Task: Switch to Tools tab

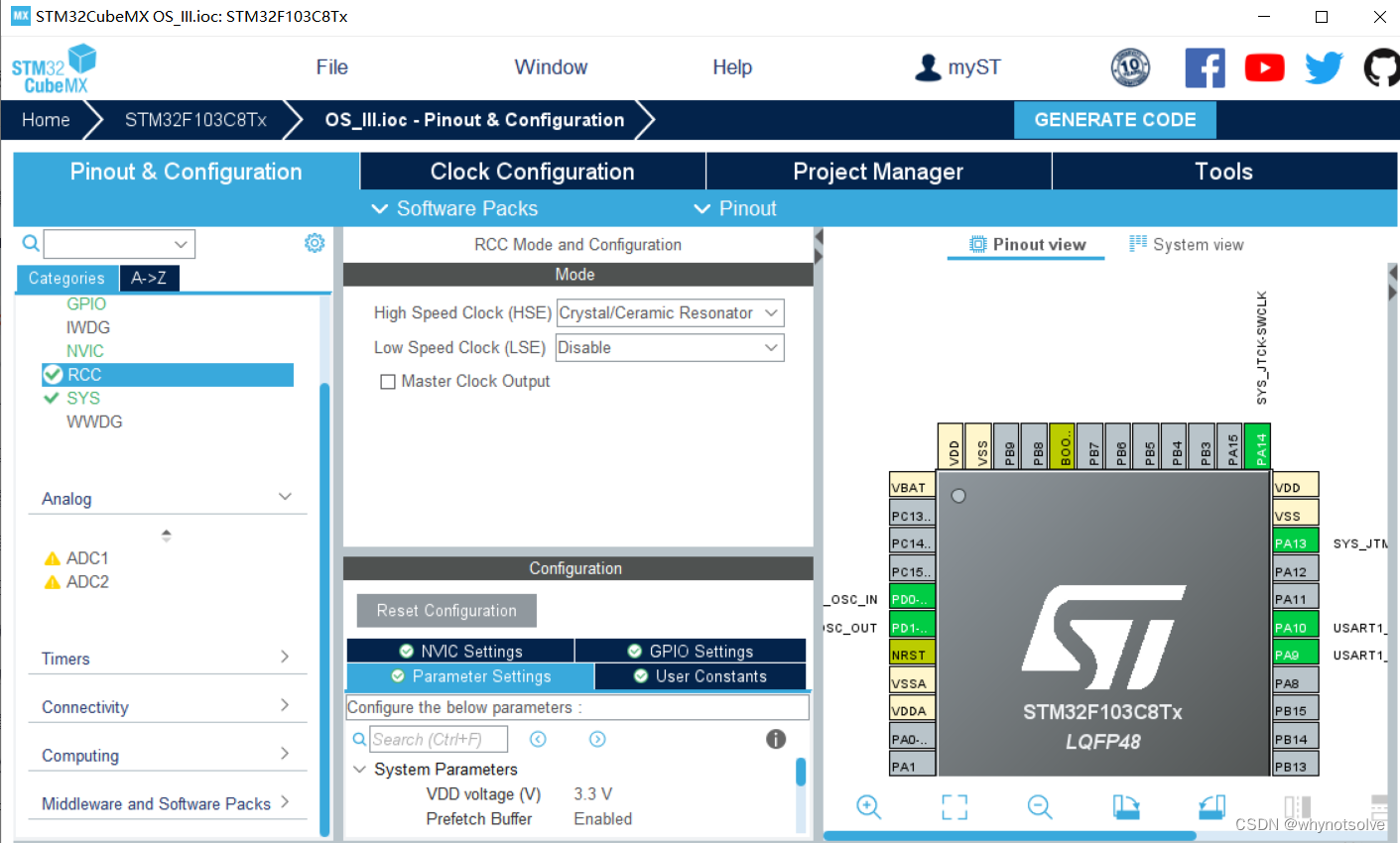Action: coord(1224,172)
